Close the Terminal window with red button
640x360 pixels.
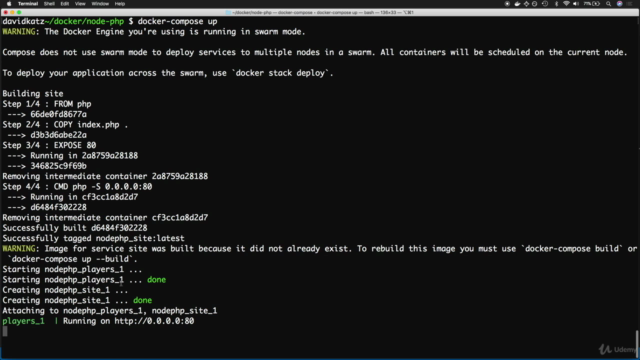click(6, 13)
